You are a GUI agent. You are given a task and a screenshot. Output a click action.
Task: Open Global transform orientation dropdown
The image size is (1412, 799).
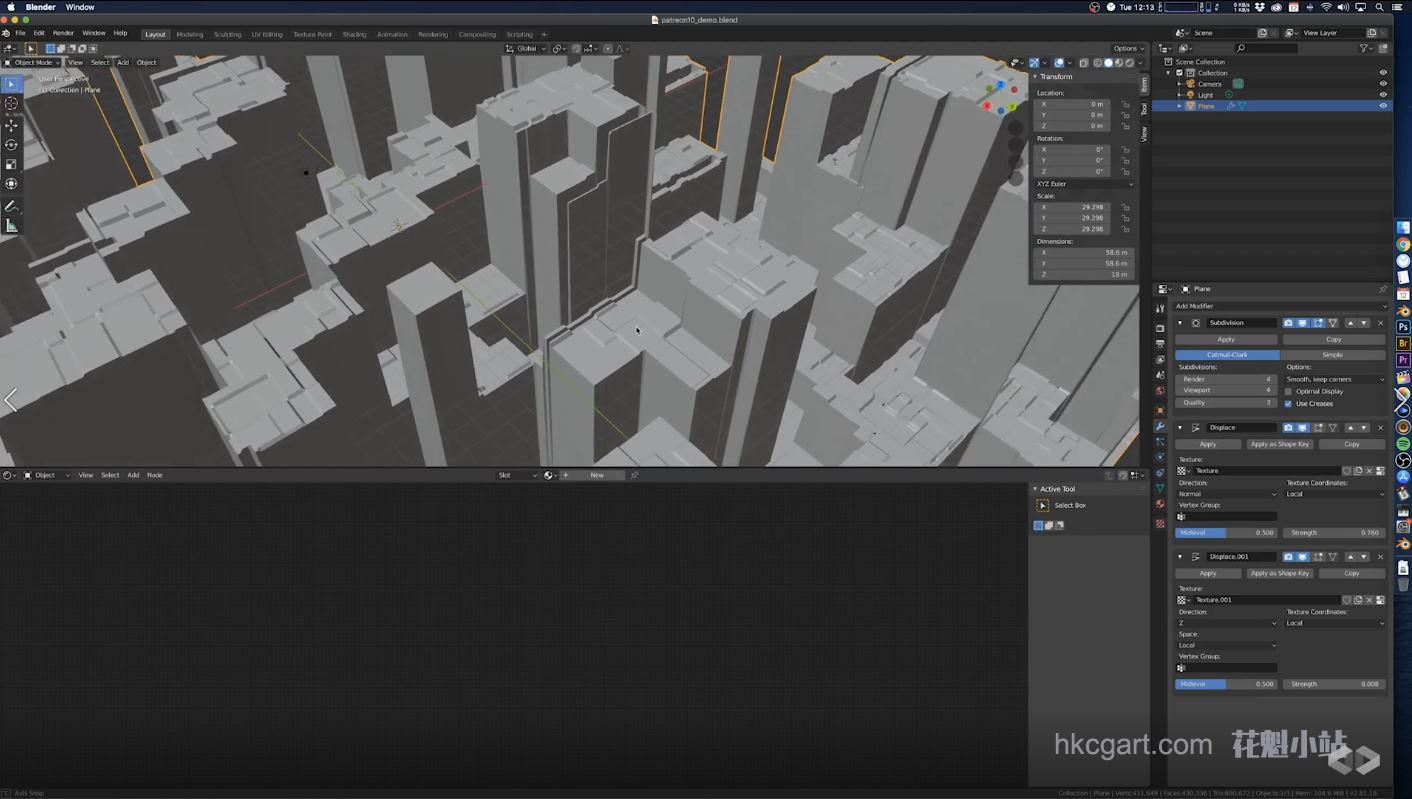click(526, 48)
